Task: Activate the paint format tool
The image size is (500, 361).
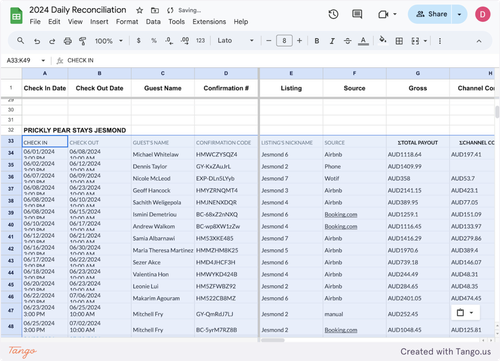Action: [x=83, y=41]
